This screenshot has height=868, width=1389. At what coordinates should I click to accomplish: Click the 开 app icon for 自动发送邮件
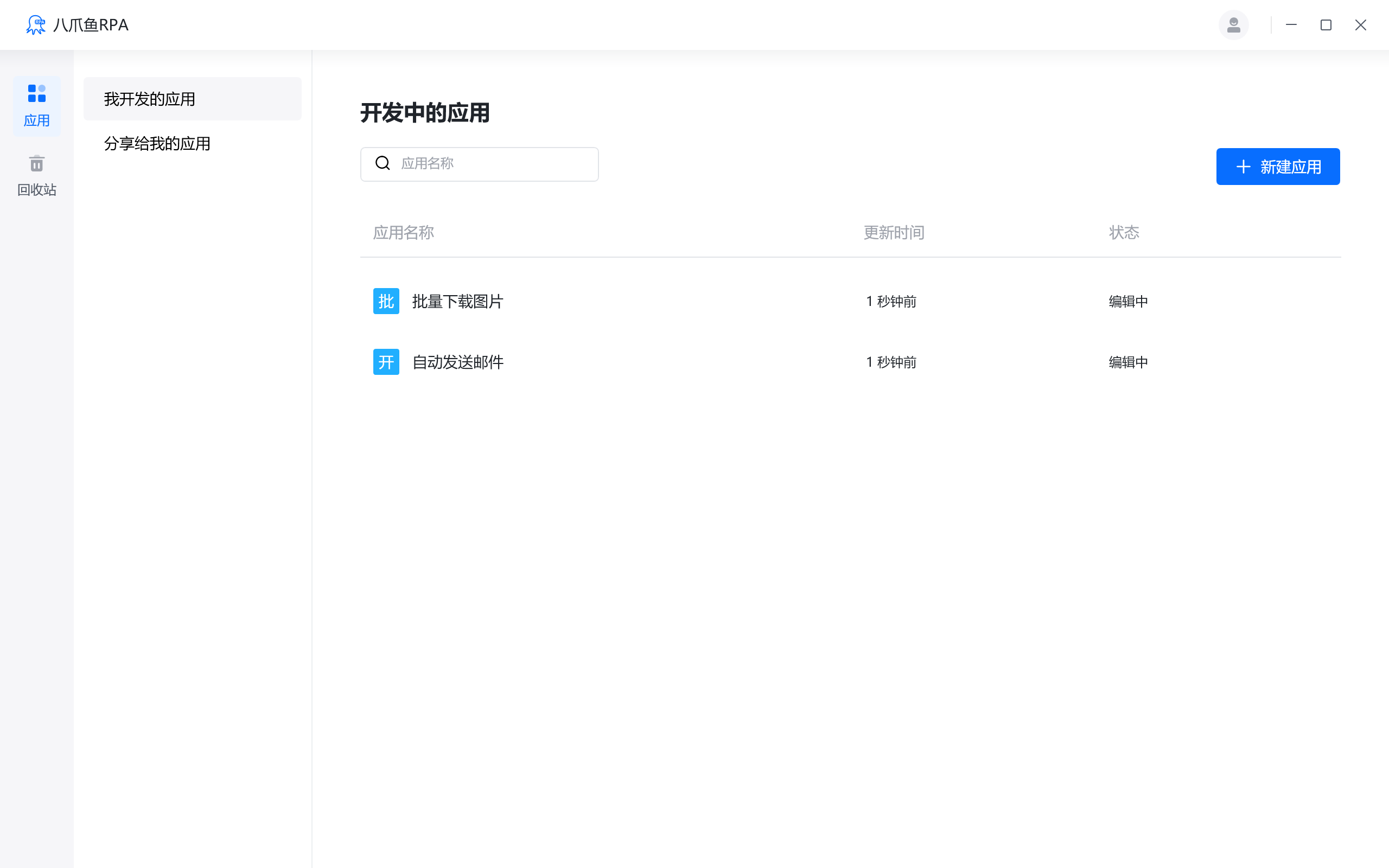tap(386, 362)
